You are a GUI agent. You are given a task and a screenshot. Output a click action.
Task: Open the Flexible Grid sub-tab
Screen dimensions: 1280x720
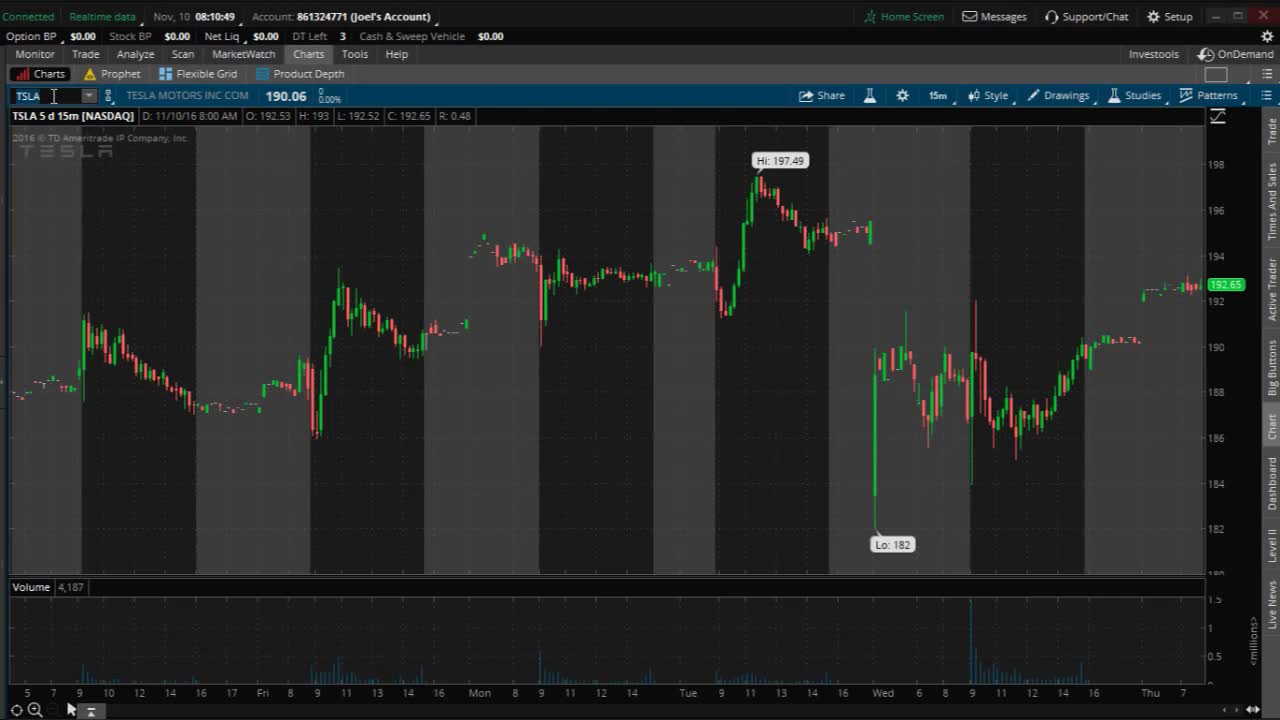198,74
